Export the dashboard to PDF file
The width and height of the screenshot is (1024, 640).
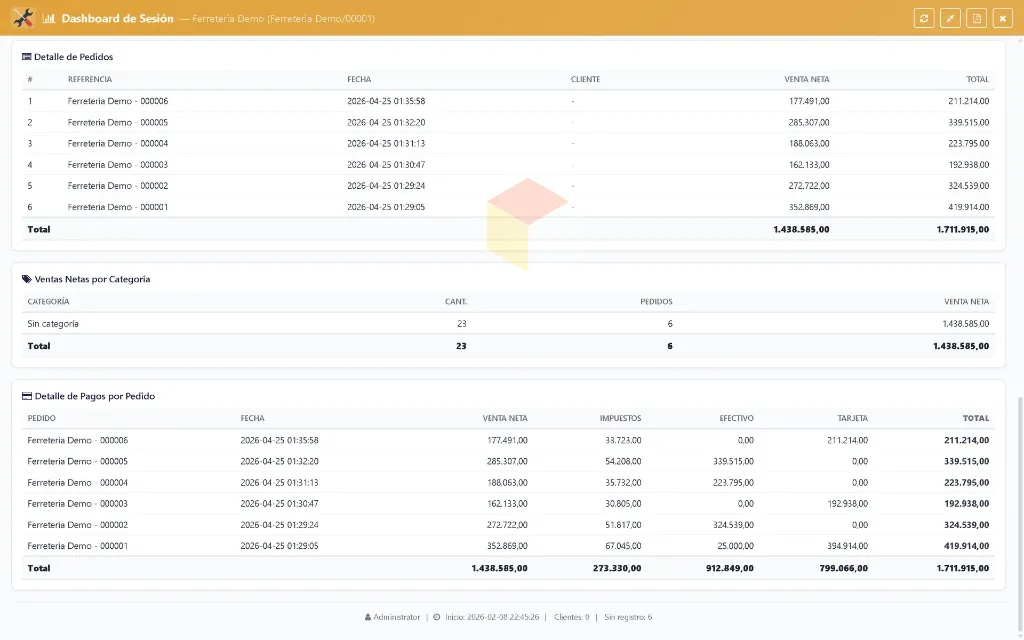[x=976, y=18]
